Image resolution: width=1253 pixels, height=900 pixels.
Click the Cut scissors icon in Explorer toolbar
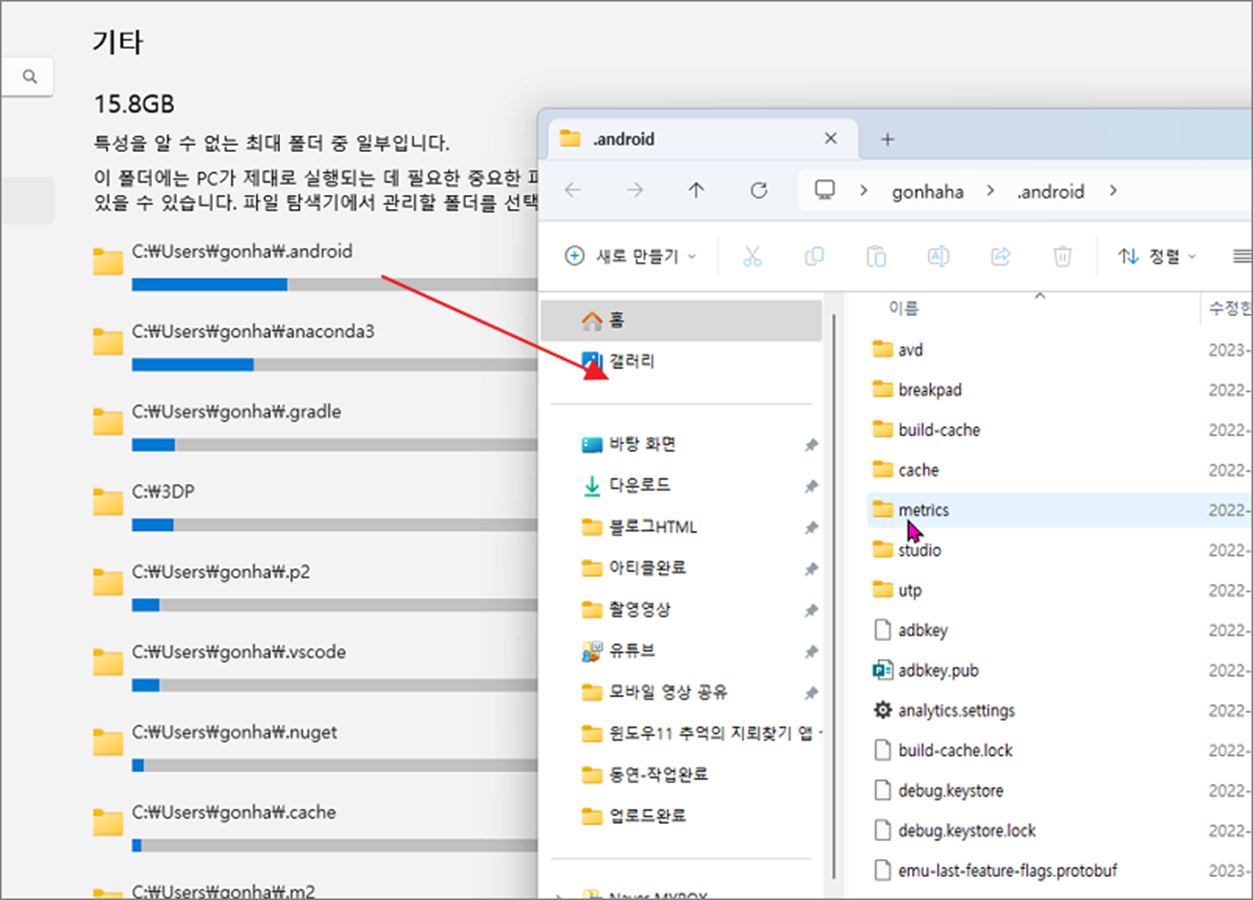(752, 257)
